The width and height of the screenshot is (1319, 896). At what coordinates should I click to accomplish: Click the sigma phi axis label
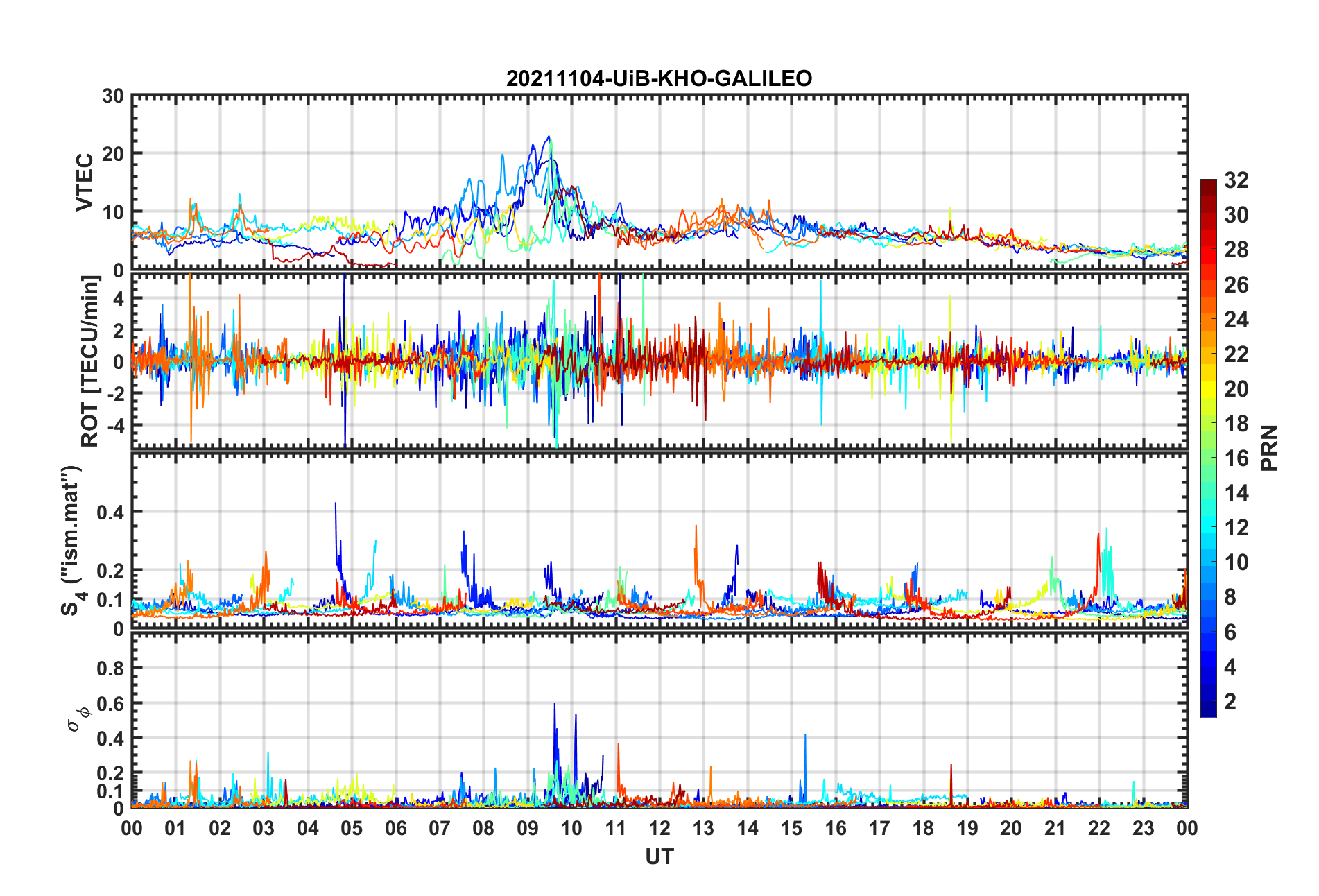(x=78, y=718)
